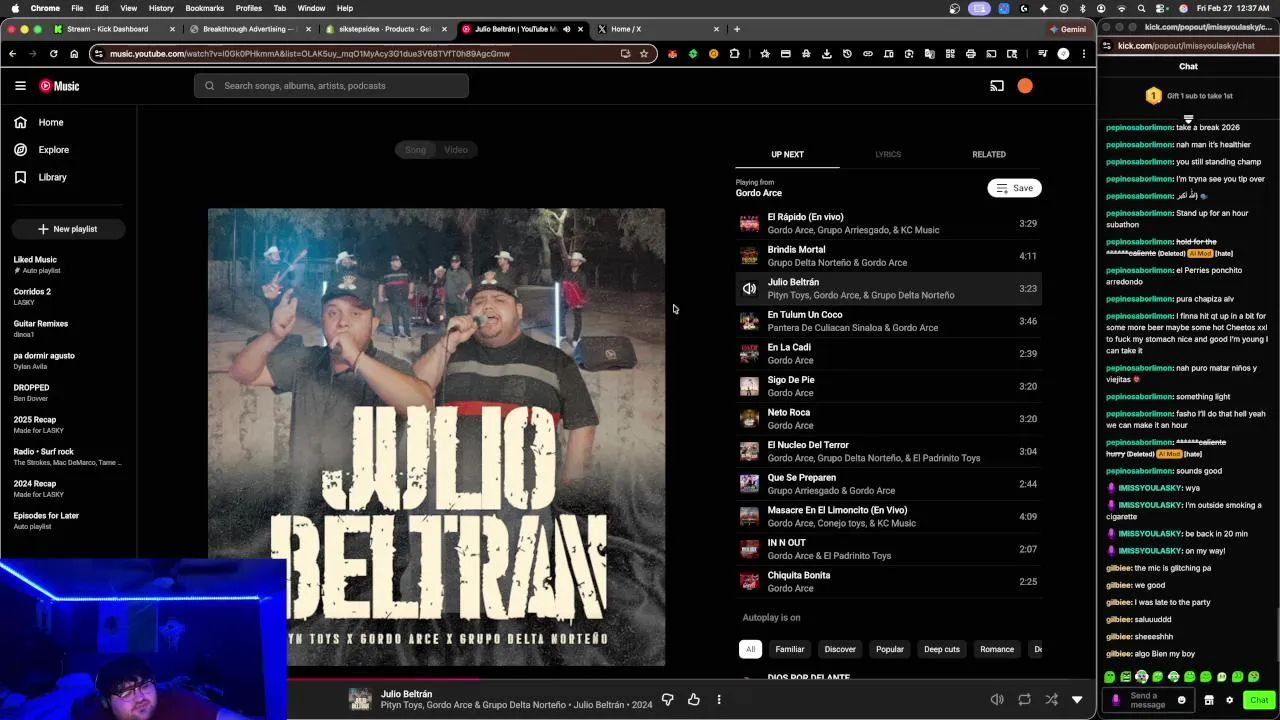This screenshot has height=720, width=1280.
Task: Click the song progress bar
Action: (x=690, y=679)
